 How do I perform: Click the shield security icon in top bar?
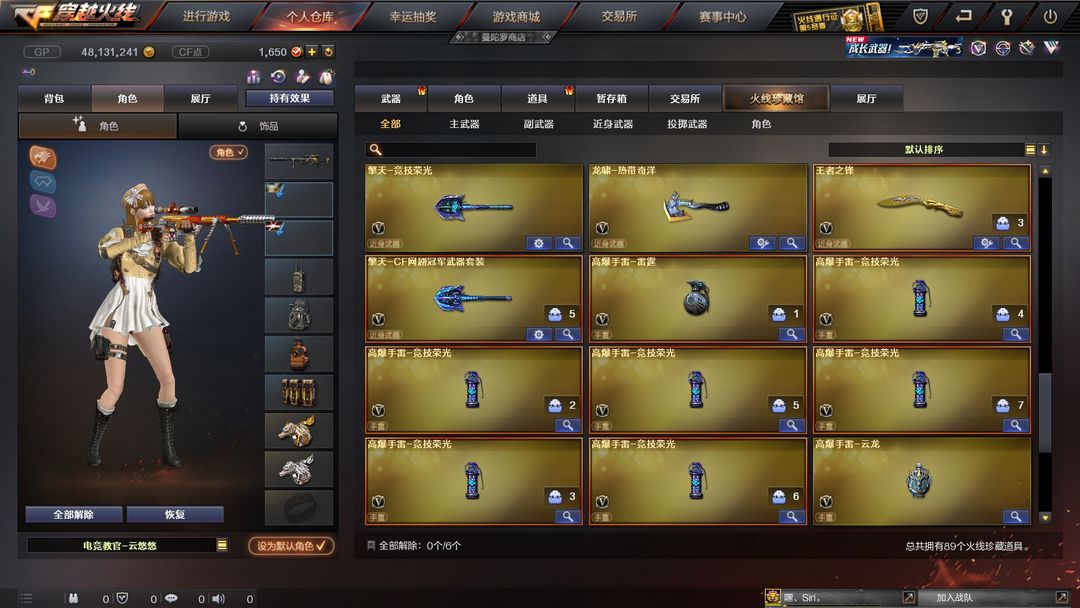pos(920,17)
